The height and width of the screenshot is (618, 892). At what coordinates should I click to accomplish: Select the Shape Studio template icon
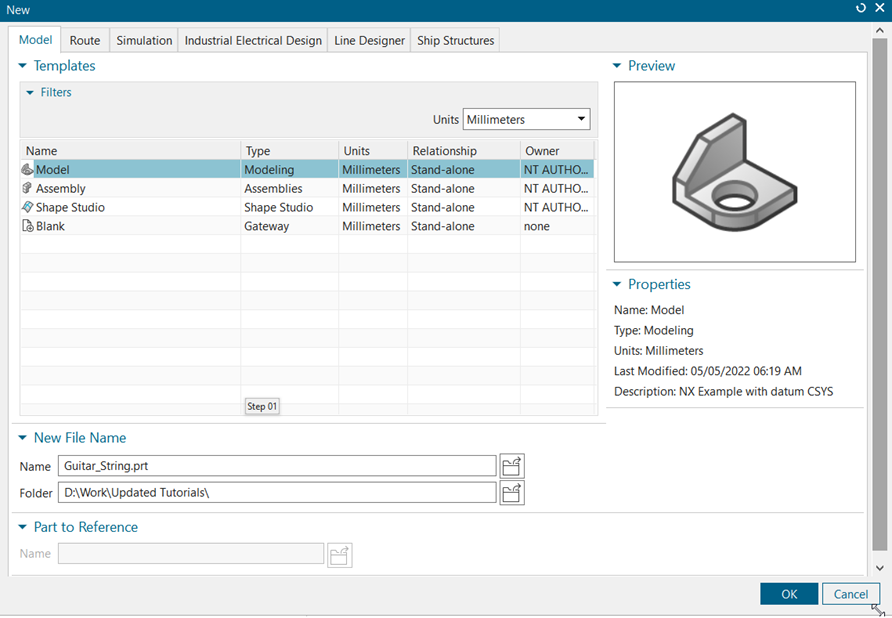27,207
